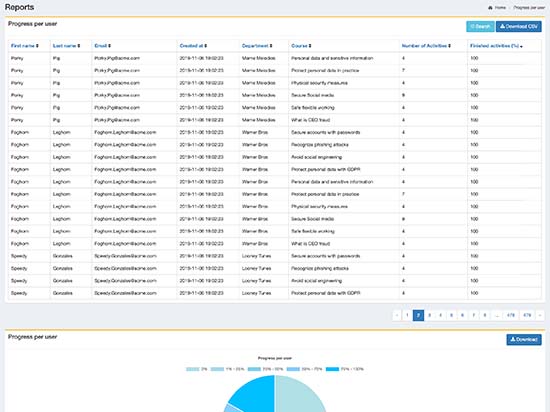Go to results page 6
The width and height of the screenshot is (550, 412).
click(462, 315)
